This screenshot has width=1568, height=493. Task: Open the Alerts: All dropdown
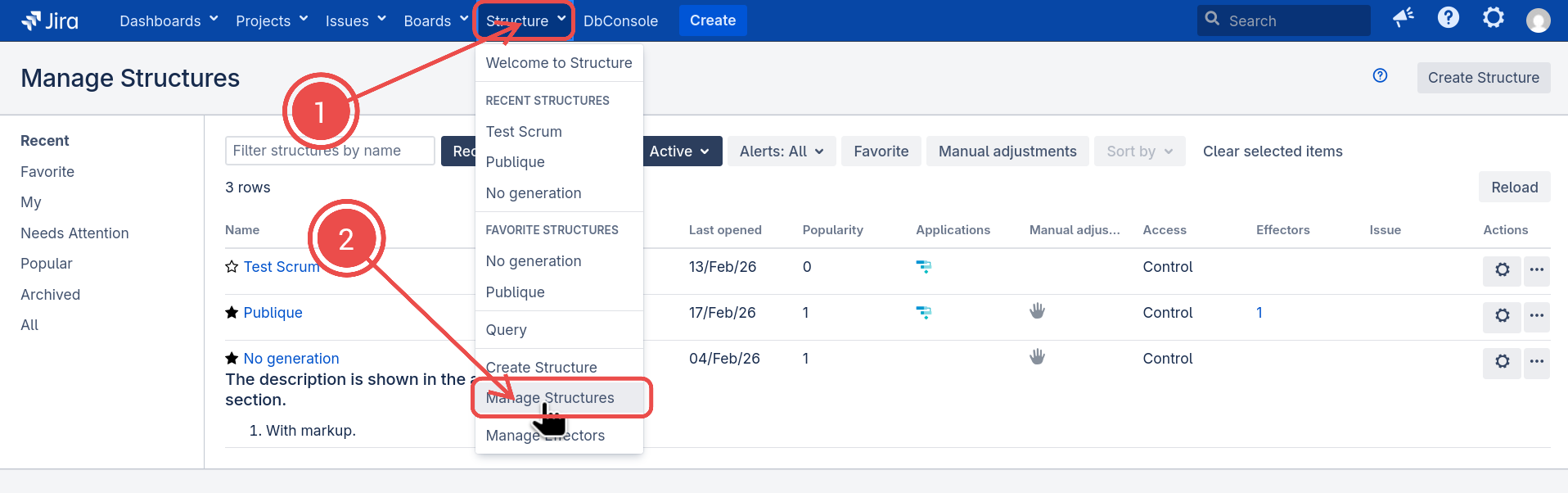(782, 152)
